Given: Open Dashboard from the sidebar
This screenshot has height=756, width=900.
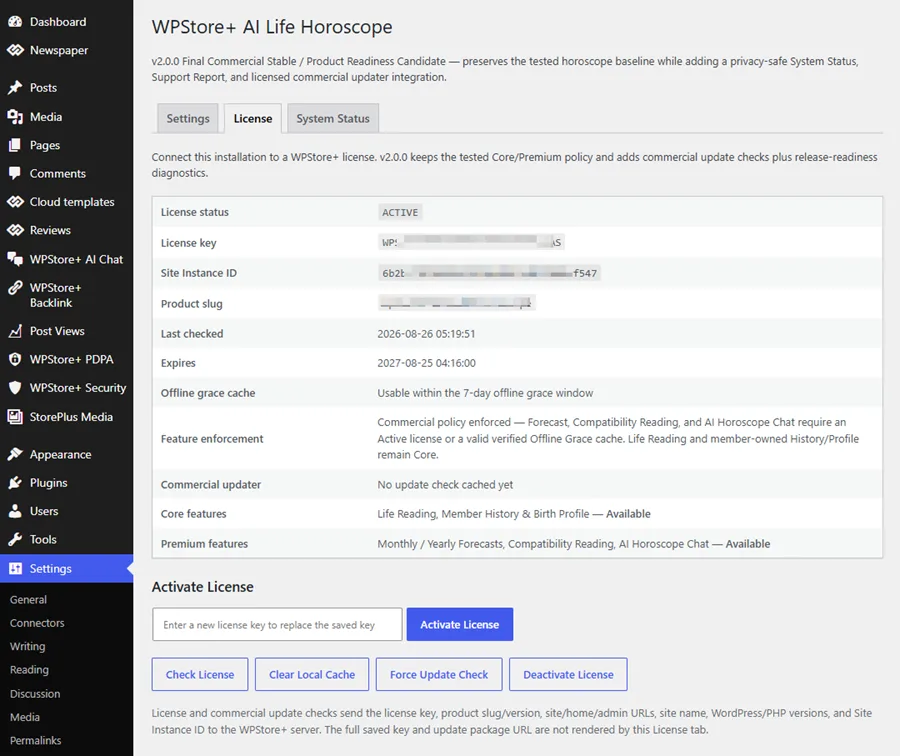Looking at the screenshot, I should (x=67, y=22).
